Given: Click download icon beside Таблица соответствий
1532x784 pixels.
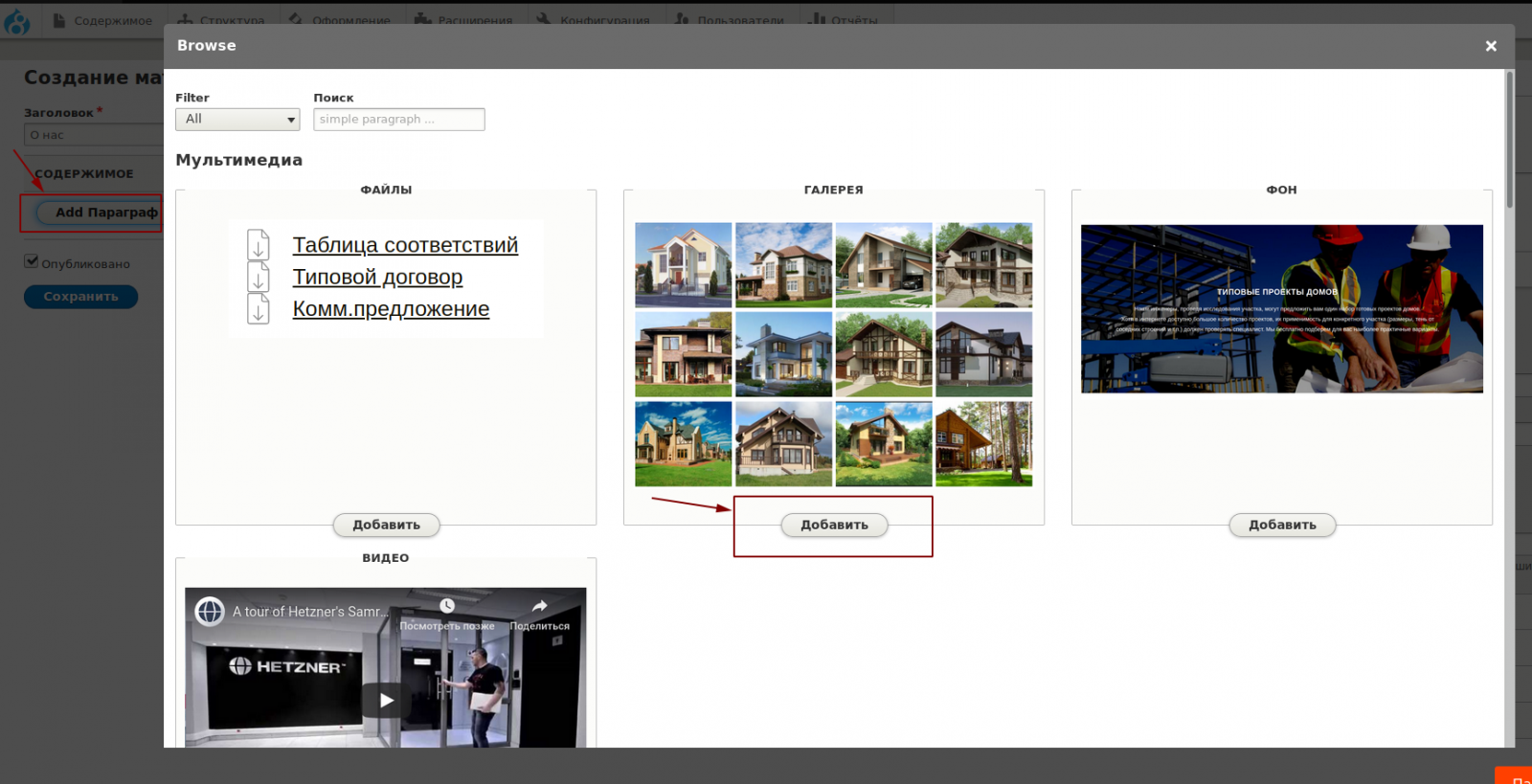Looking at the screenshot, I should coord(258,245).
